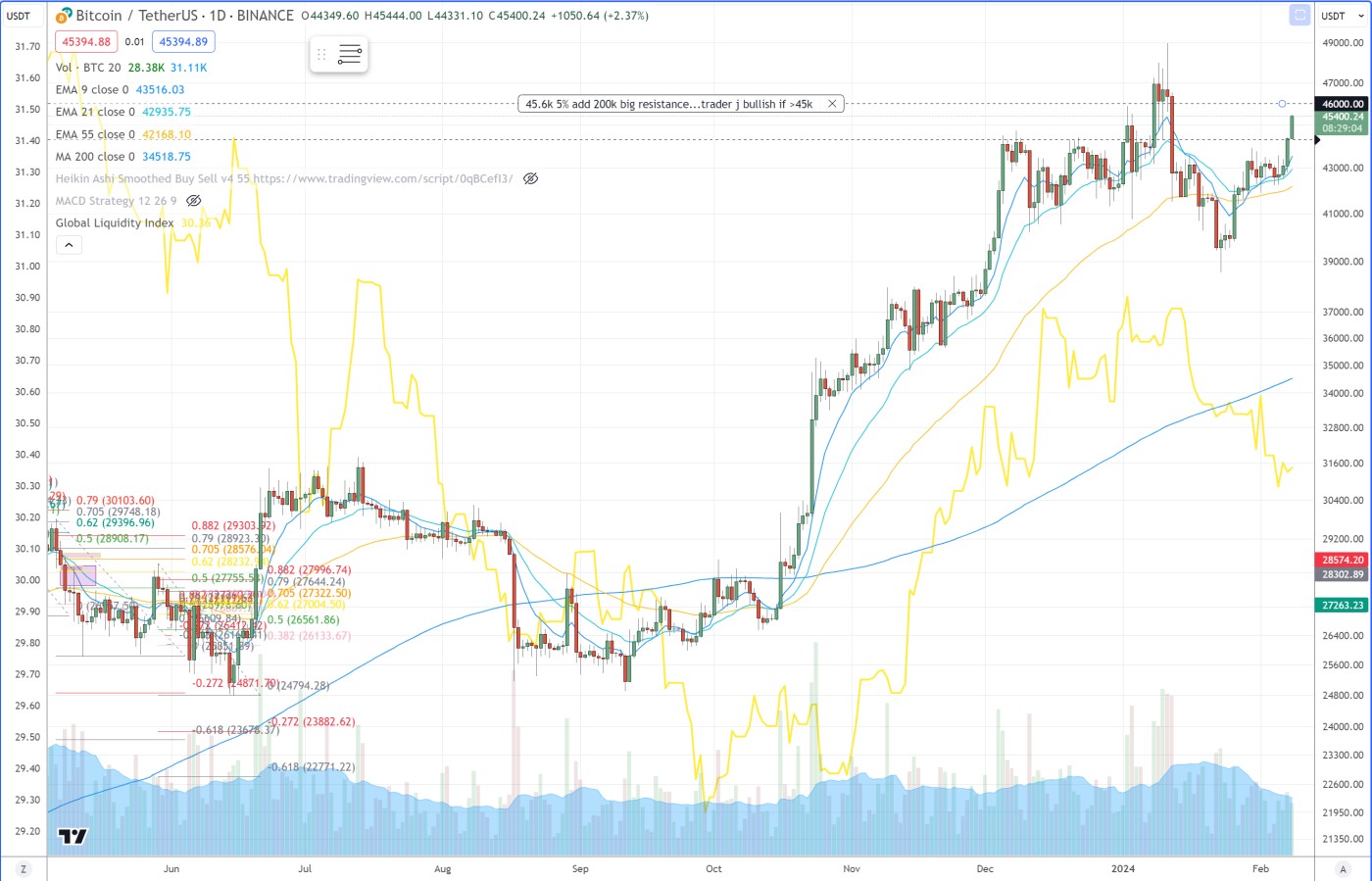
Task: Click the red sell price 45394.88 button
Action: coord(86,42)
